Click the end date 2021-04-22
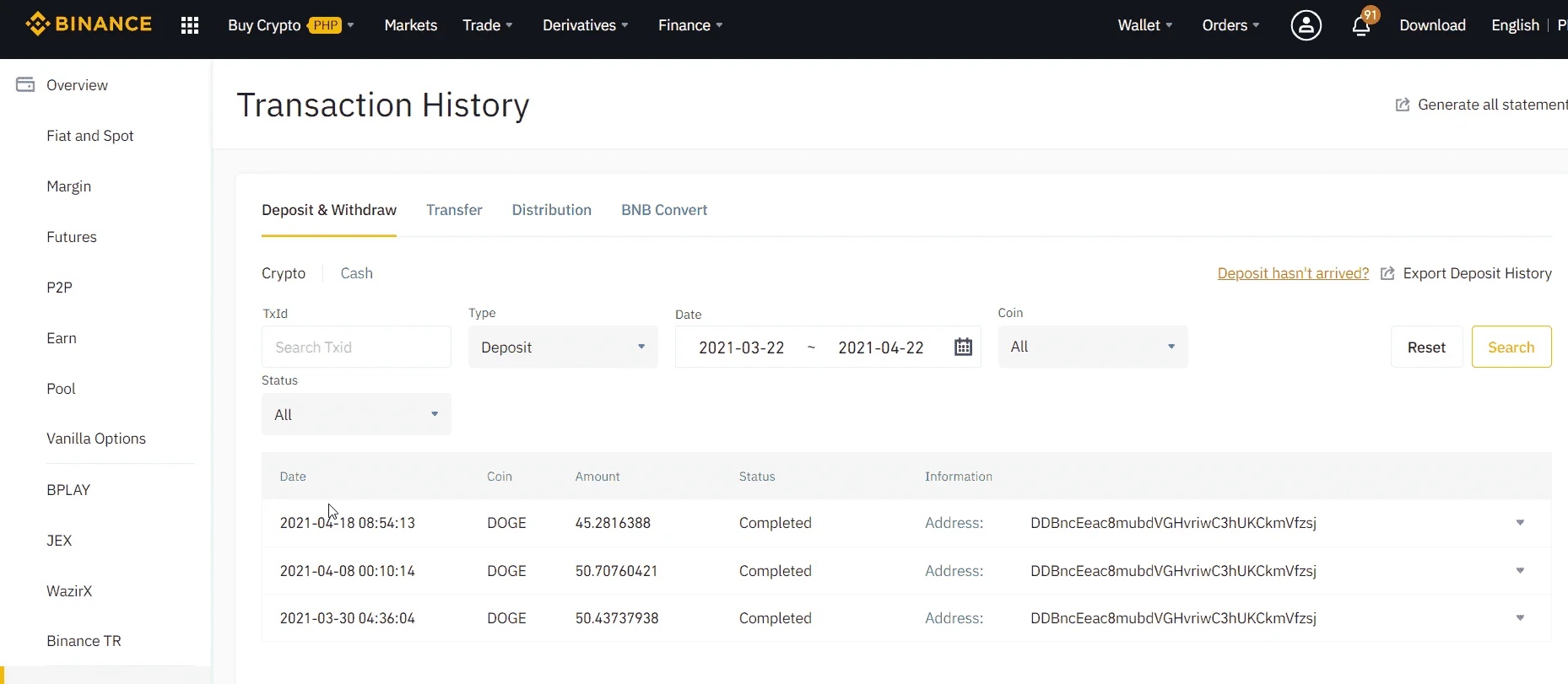The width and height of the screenshot is (1568, 684). coord(881,347)
